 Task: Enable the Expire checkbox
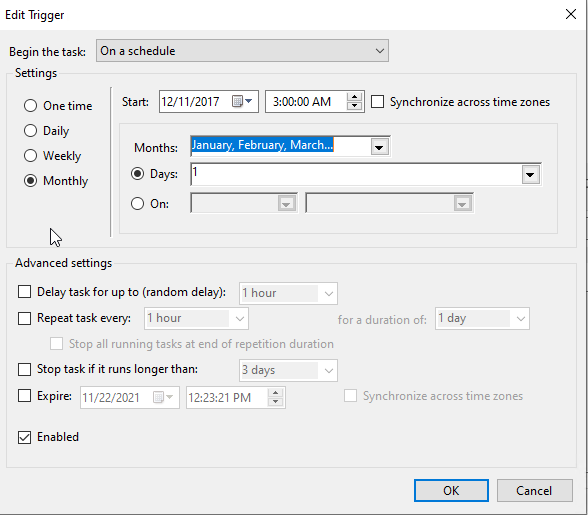(x=25, y=395)
